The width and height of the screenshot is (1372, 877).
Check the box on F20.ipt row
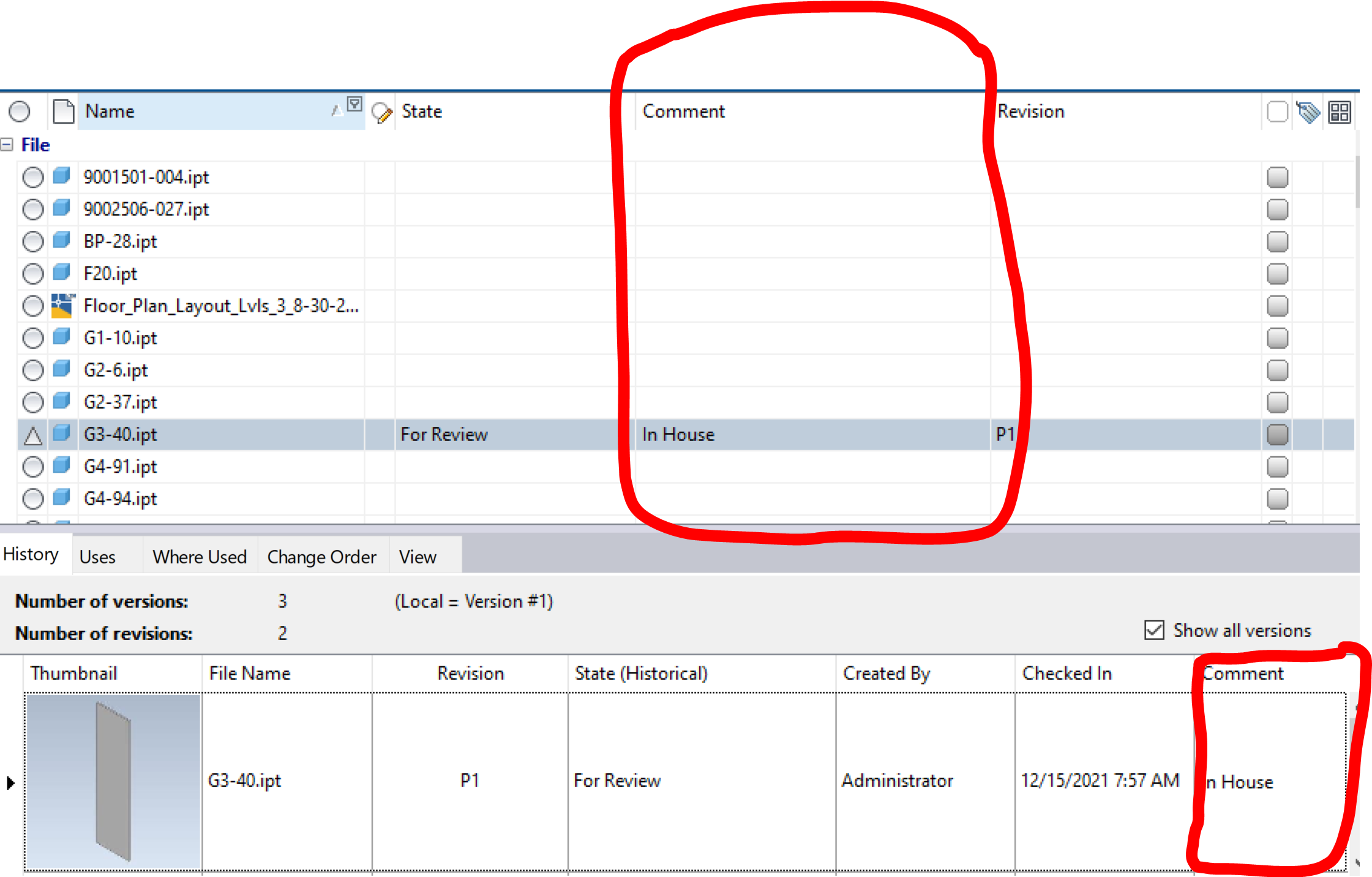coord(1277,274)
